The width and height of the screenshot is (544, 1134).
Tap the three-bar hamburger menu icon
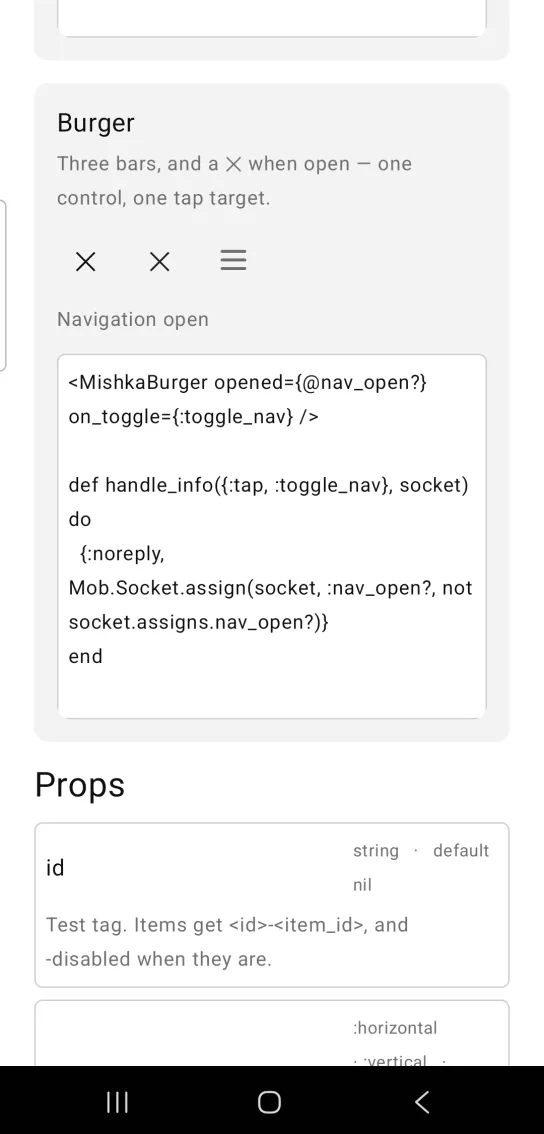233,260
